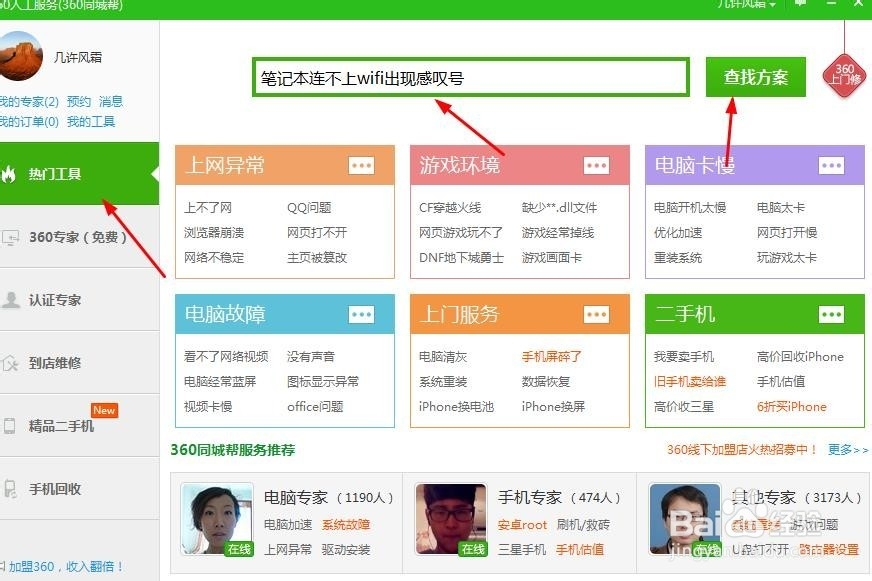Open the 360上门修 diamond badge

tap(844, 75)
